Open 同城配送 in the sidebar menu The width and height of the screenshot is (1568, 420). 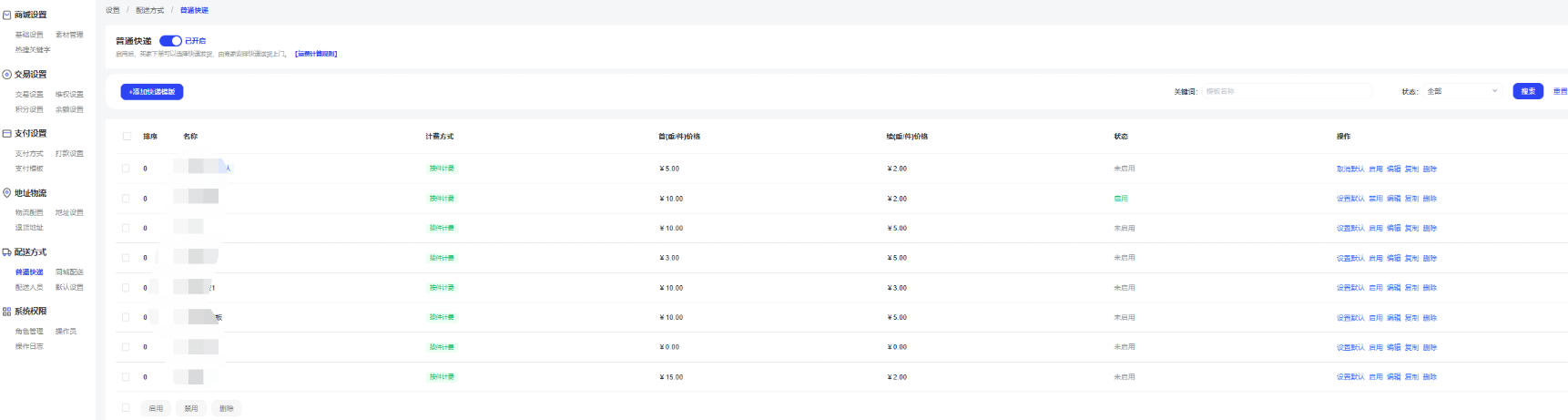pyautogui.click(x=69, y=272)
